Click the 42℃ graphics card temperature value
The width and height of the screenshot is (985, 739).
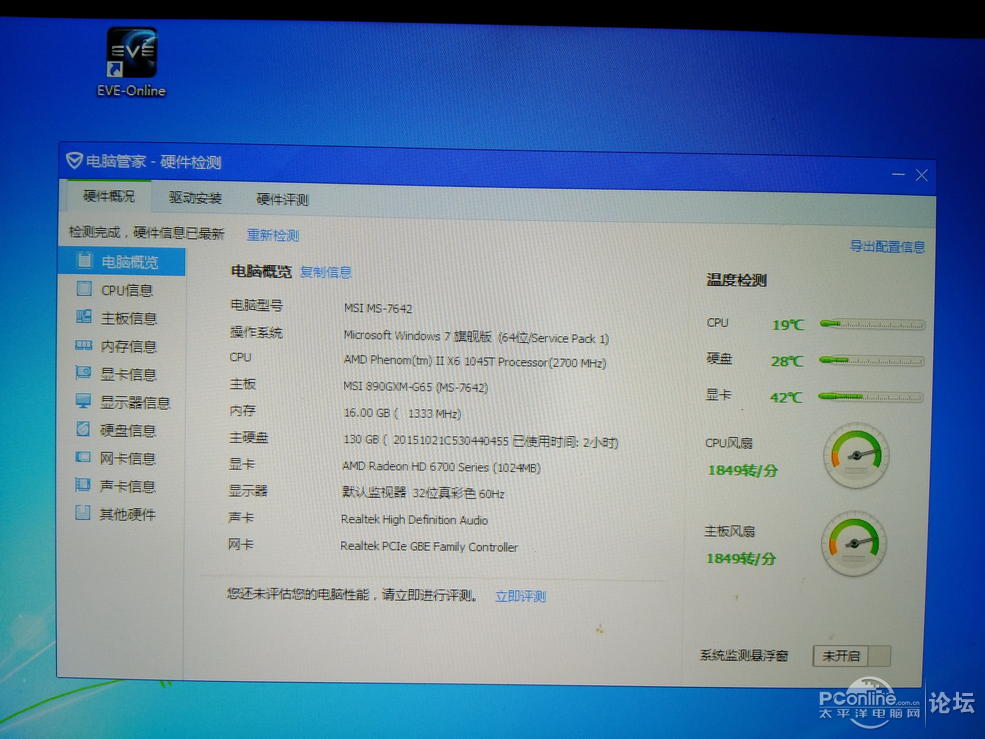coord(786,397)
